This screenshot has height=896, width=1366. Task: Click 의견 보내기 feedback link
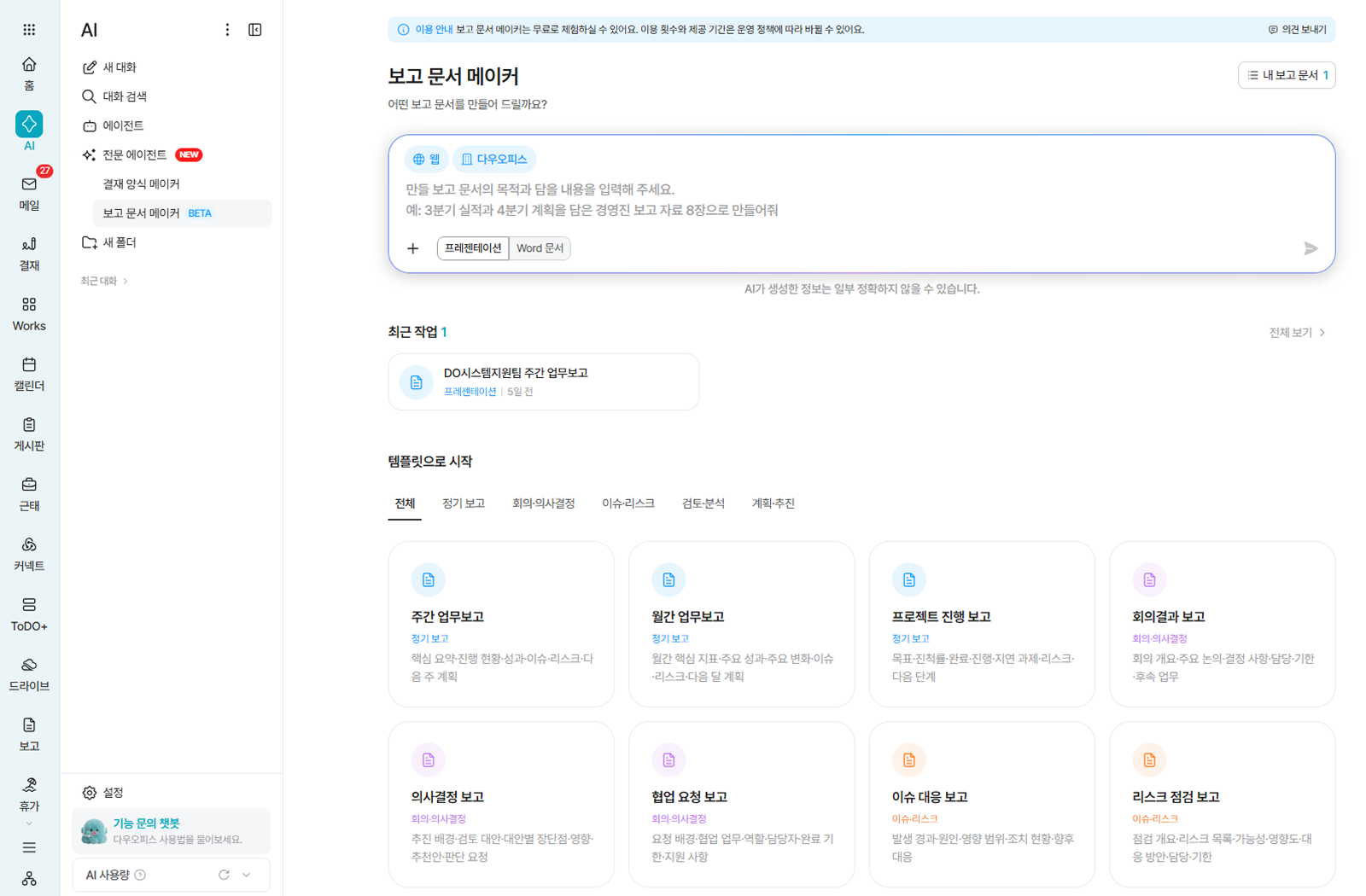[1297, 30]
